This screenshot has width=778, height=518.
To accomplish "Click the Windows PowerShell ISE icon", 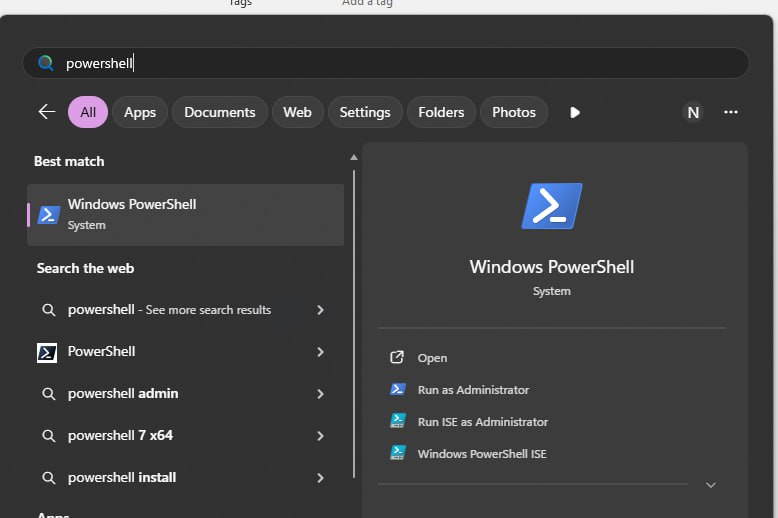I will point(398,453).
